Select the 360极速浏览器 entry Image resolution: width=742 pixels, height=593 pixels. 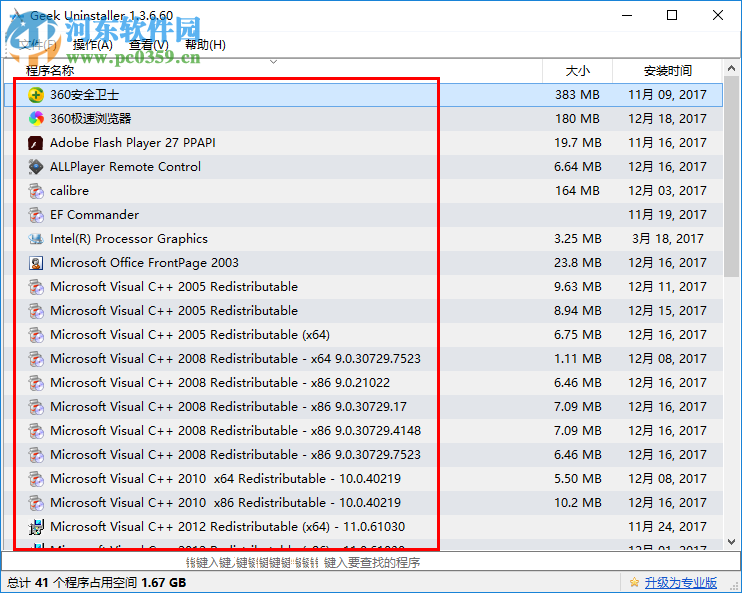(x=90, y=119)
